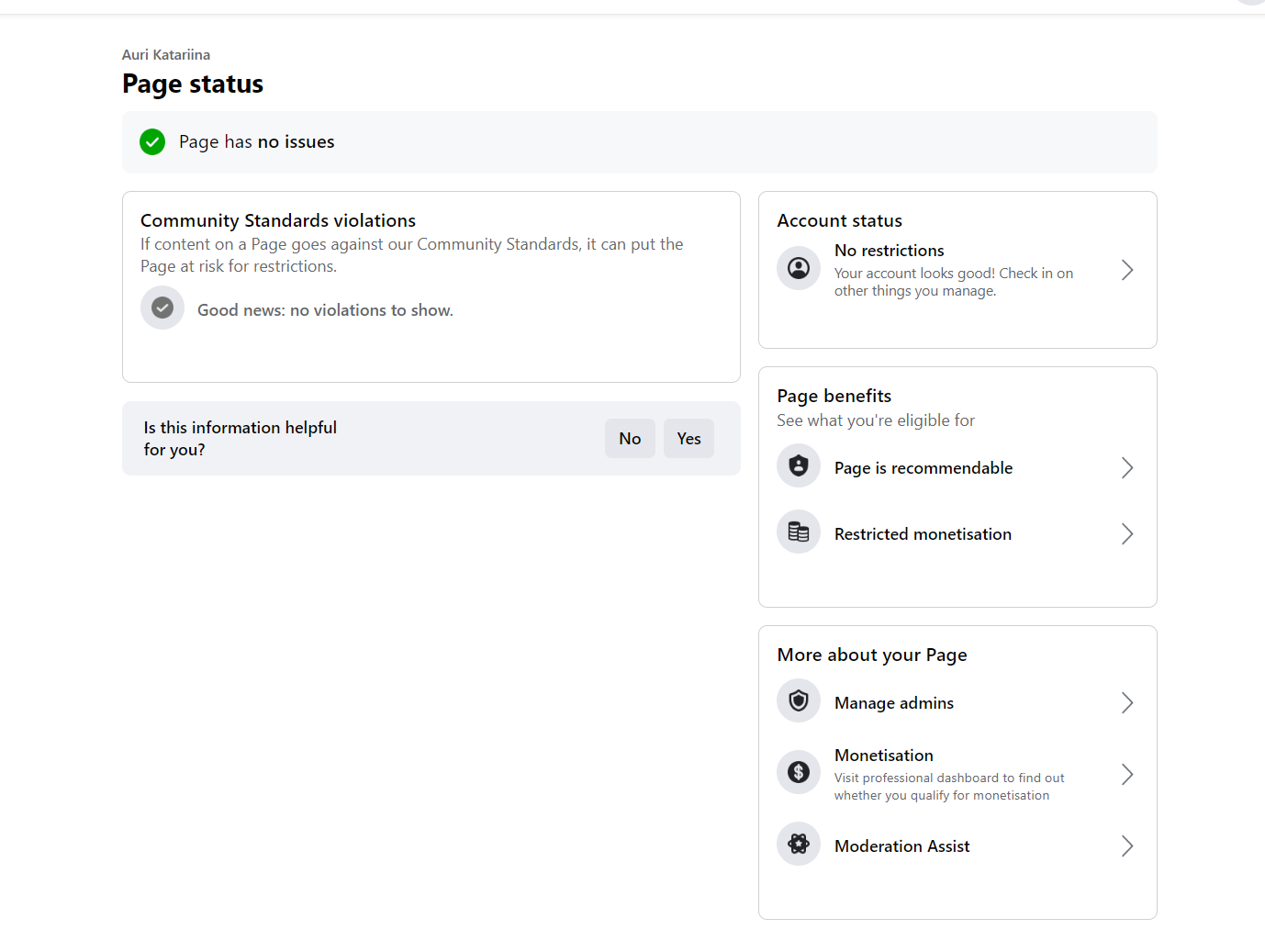Answer No to the helpful question

click(630, 439)
